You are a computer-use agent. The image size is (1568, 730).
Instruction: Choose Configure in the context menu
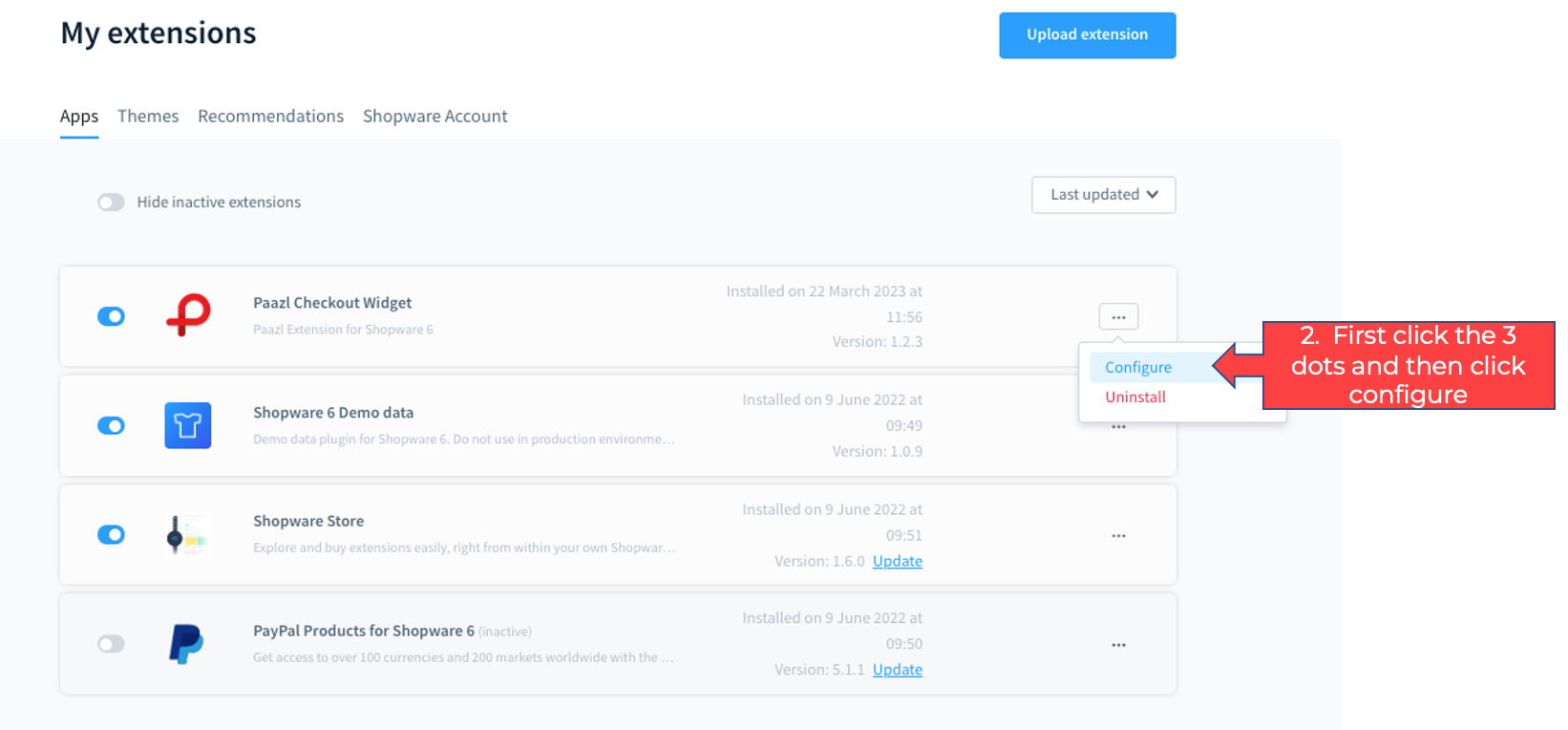tap(1138, 367)
